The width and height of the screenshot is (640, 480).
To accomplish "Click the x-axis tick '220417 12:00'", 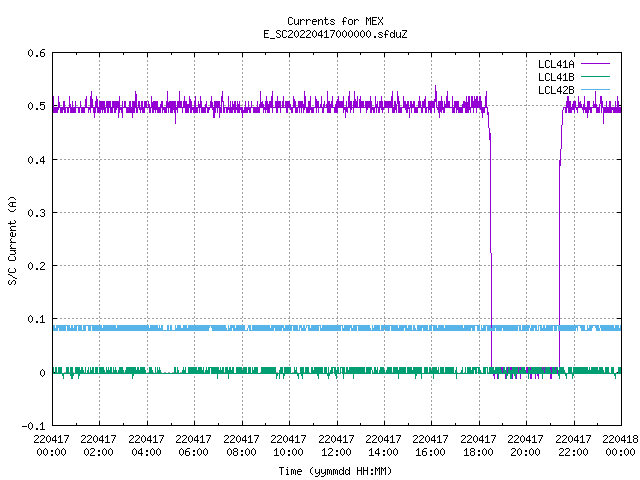I will click(336, 446).
